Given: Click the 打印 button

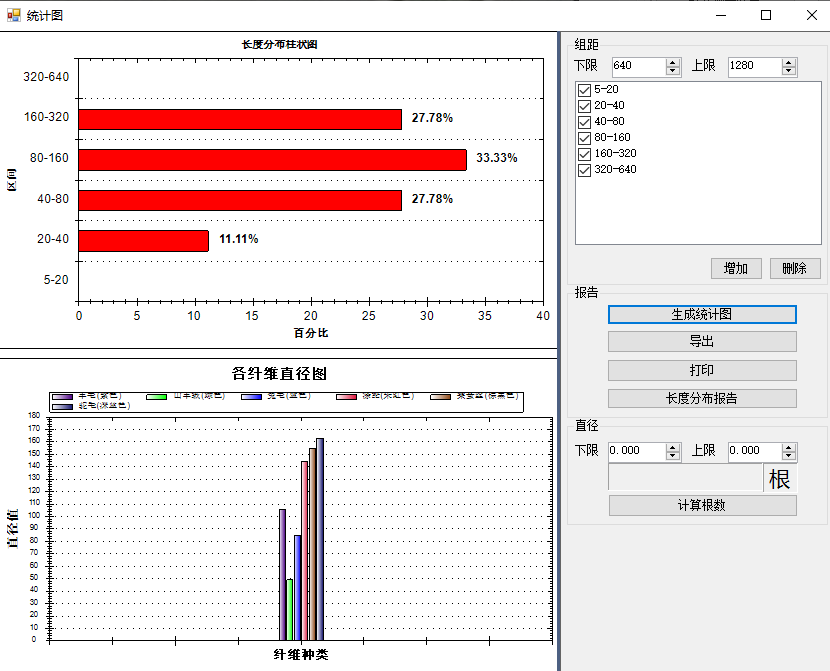Looking at the screenshot, I should pyautogui.click(x=702, y=370).
